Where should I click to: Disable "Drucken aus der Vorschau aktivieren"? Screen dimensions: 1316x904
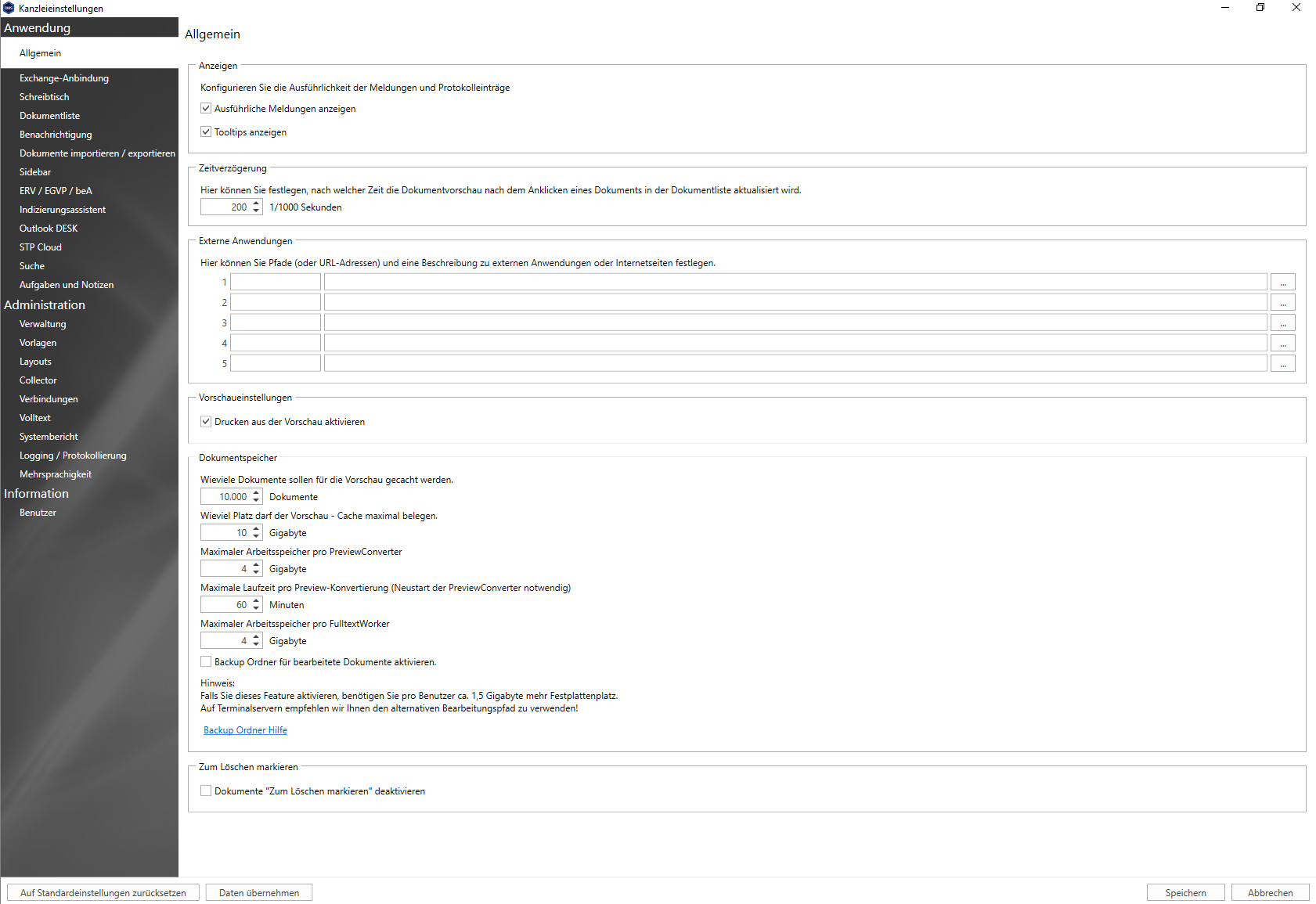(x=205, y=421)
